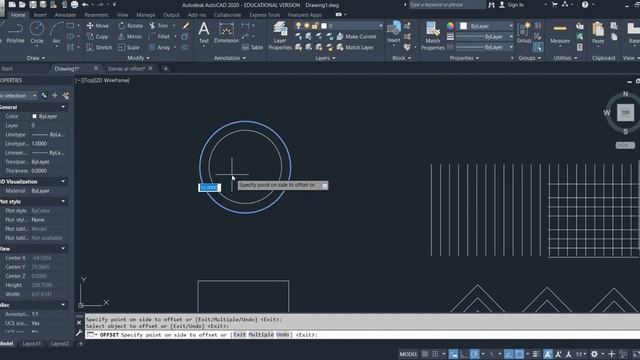The image size is (640, 360).
Task: Open the Manage ribbon tab
Action: point(145,15)
